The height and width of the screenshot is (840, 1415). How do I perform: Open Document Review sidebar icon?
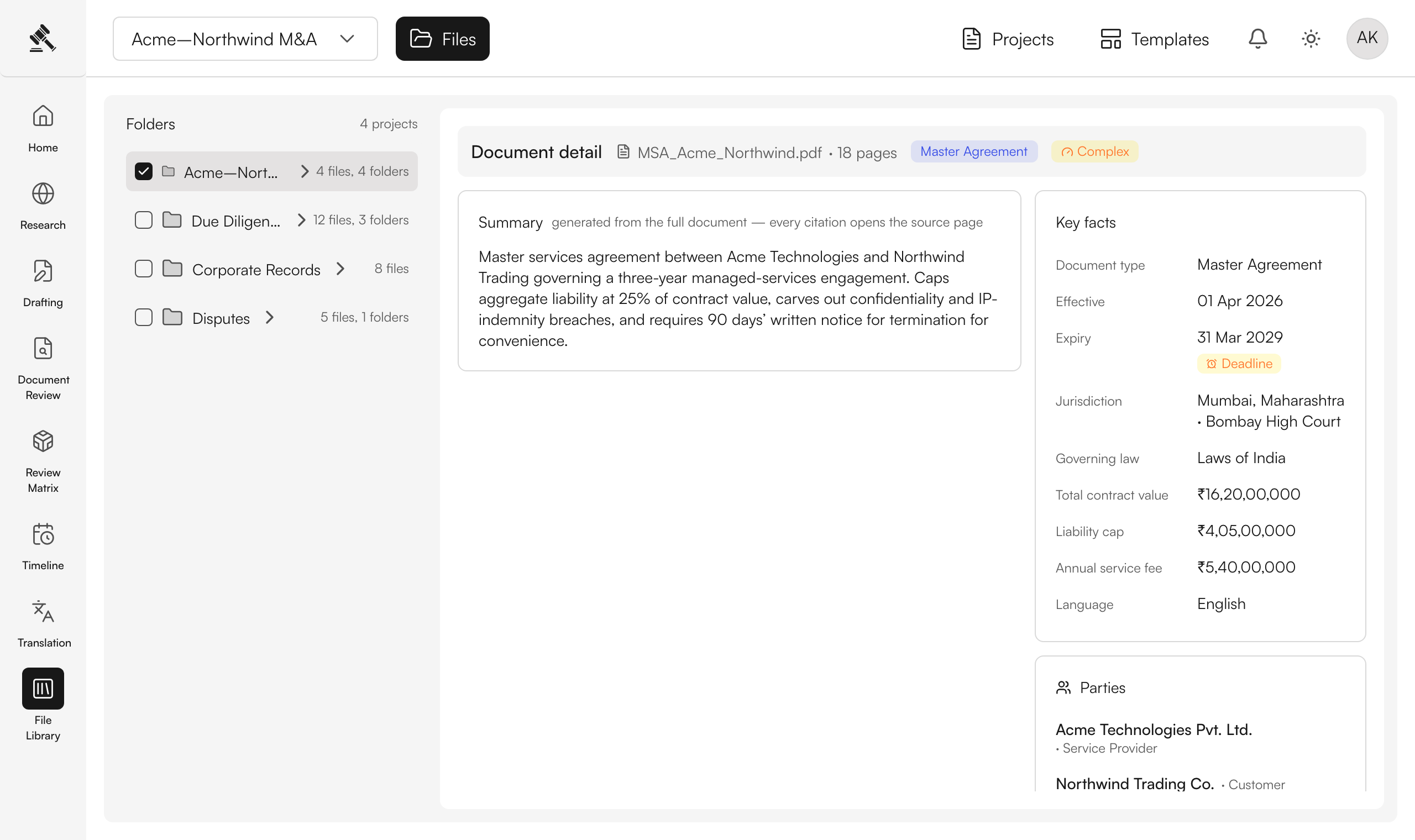[x=43, y=349]
